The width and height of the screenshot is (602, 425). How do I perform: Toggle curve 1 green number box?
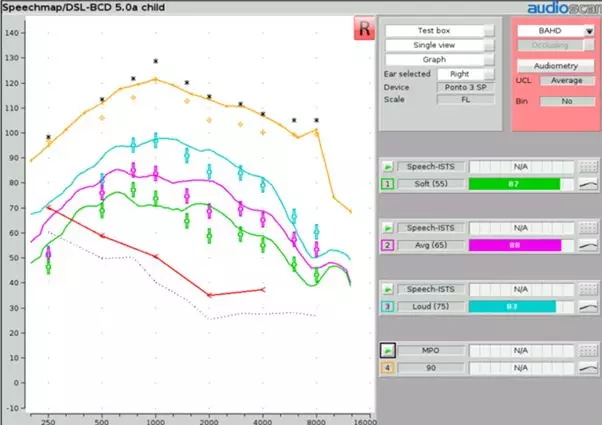pyautogui.click(x=386, y=184)
